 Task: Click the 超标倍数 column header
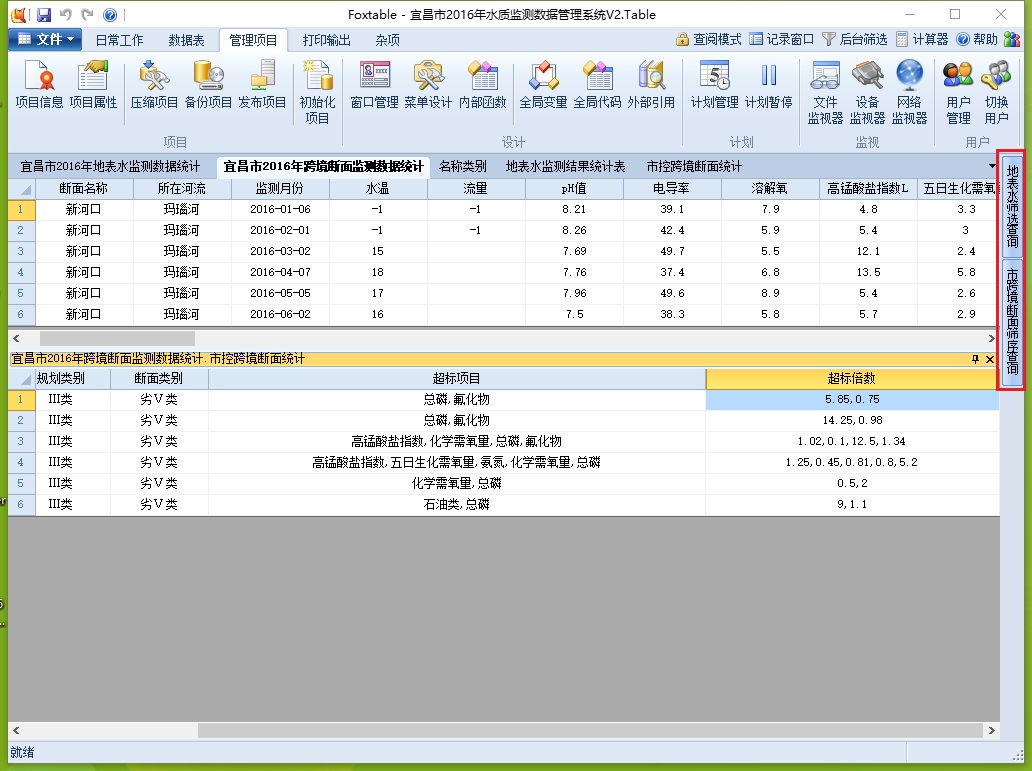(x=852, y=379)
